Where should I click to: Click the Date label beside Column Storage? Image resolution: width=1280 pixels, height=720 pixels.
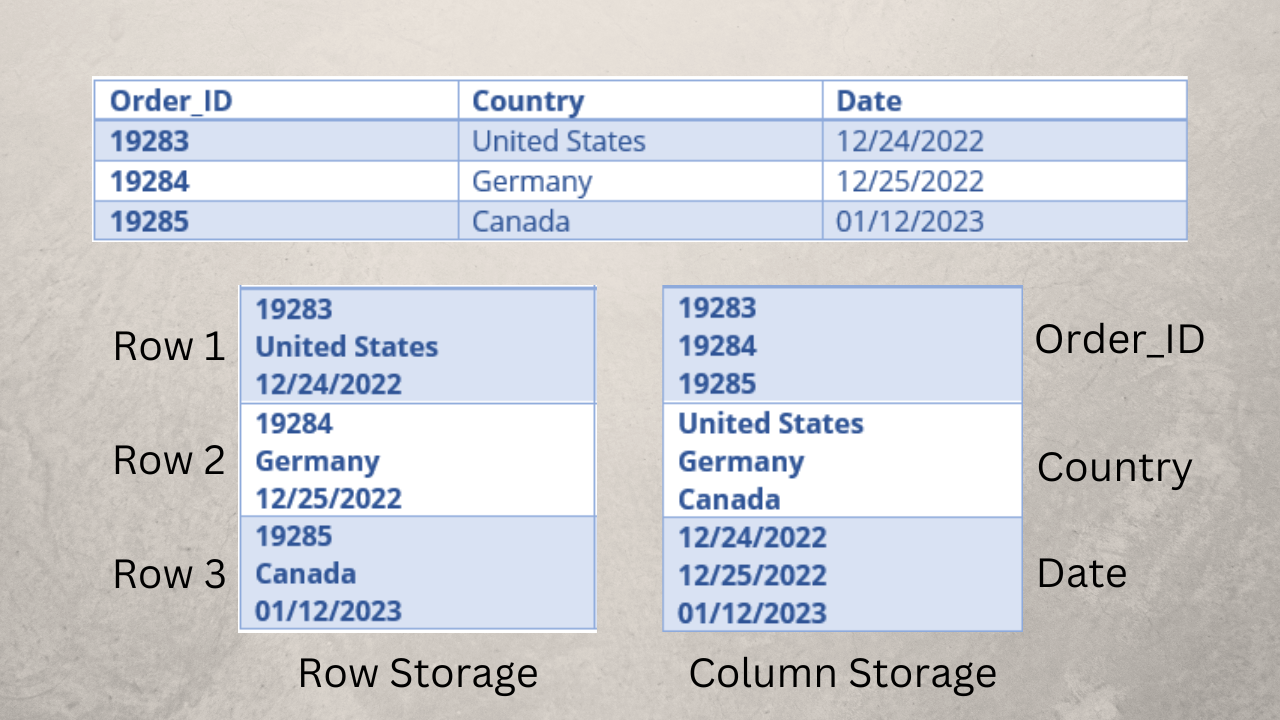(1082, 573)
